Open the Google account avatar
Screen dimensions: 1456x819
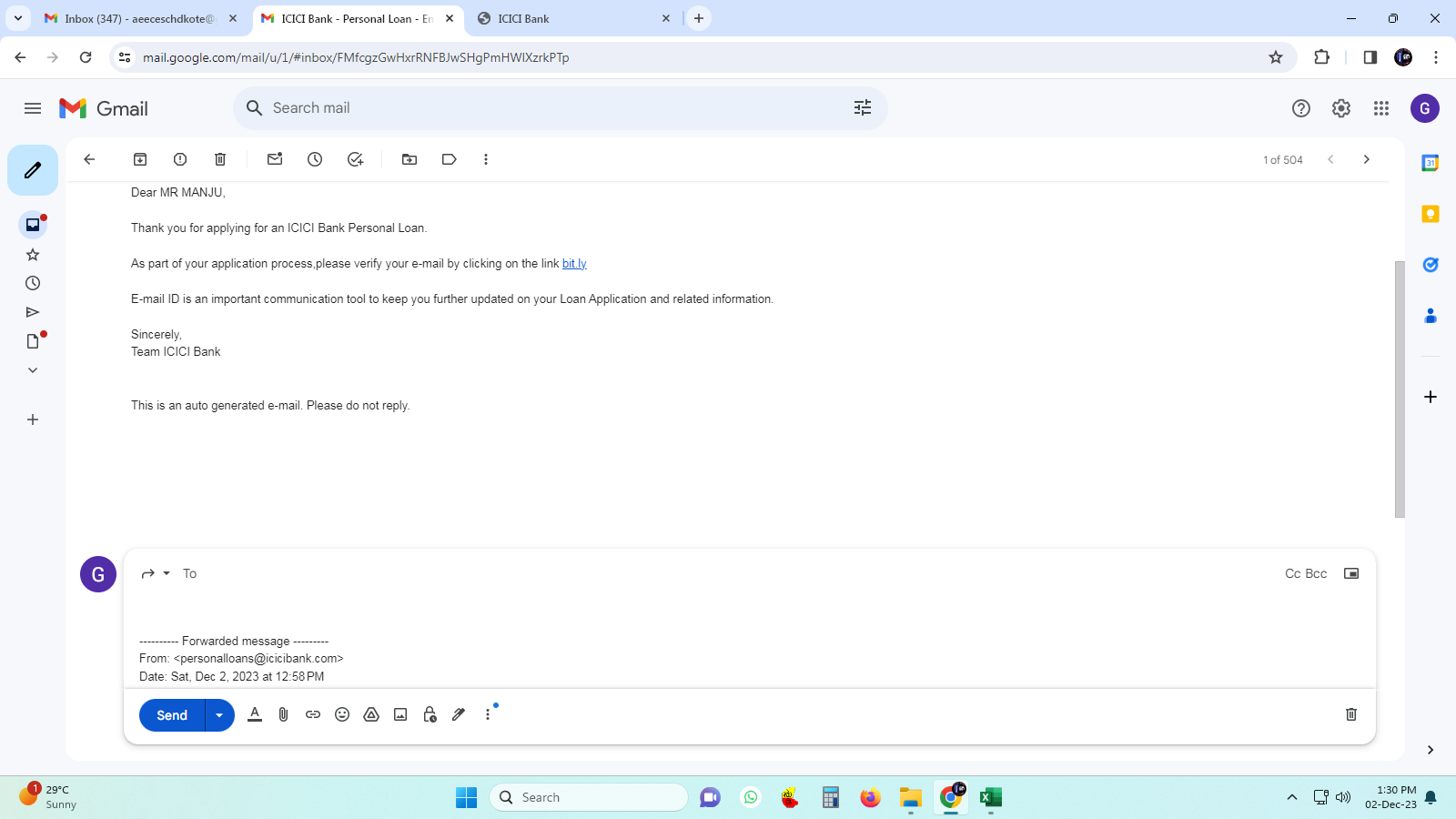click(1425, 108)
